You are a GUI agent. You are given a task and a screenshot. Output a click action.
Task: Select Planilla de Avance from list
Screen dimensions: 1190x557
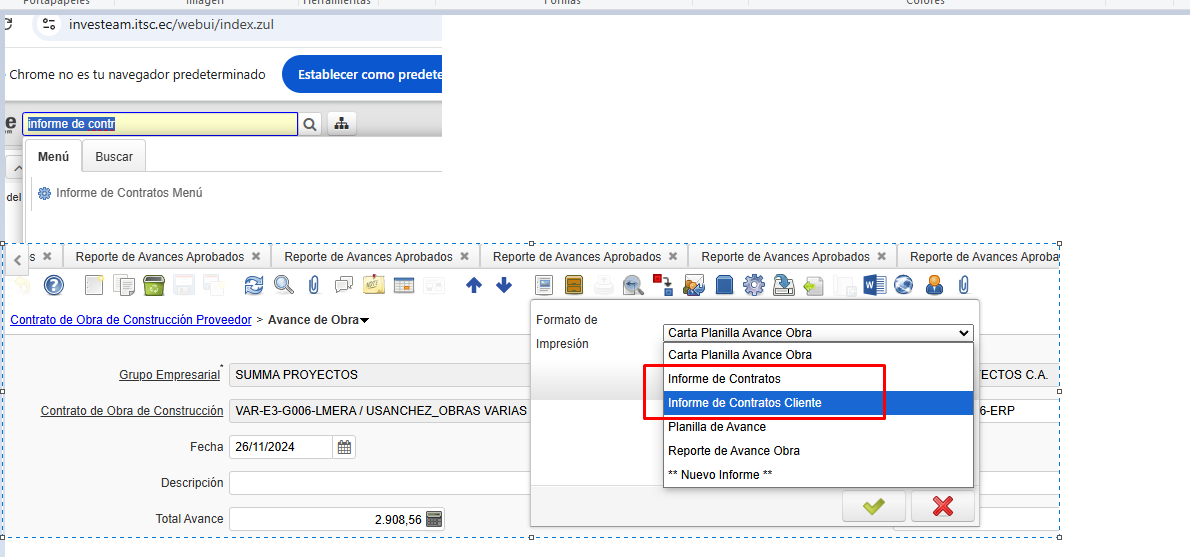point(717,427)
